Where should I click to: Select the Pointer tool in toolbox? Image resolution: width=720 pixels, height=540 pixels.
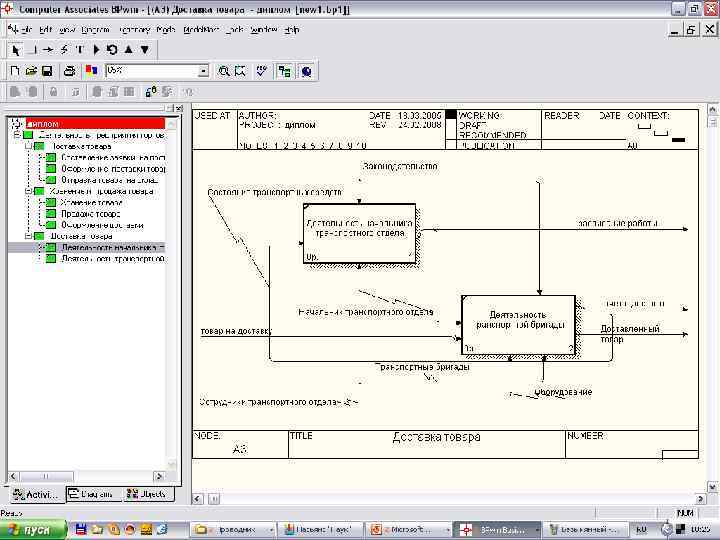click(x=15, y=49)
